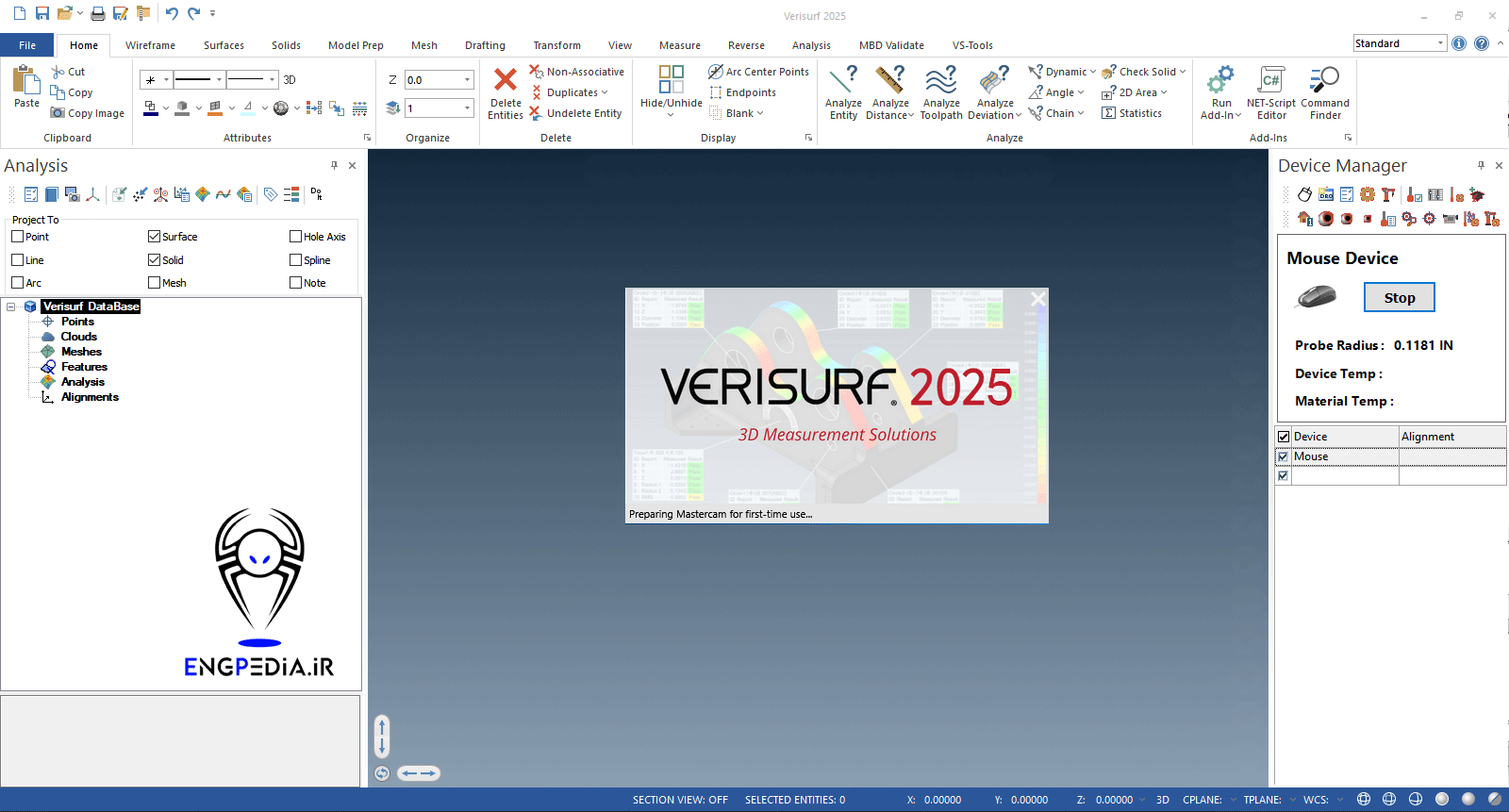Select the Alignments tree item

point(90,397)
